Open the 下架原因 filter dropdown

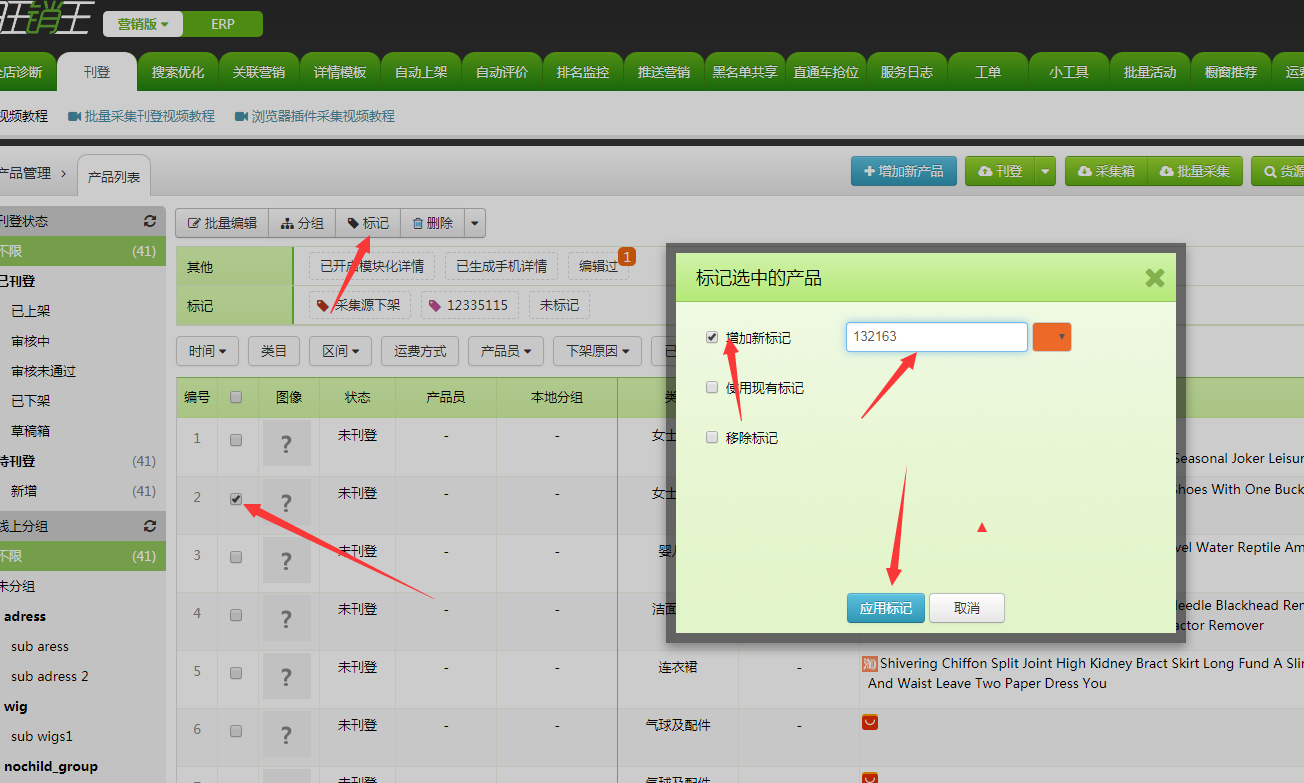coord(597,351)
